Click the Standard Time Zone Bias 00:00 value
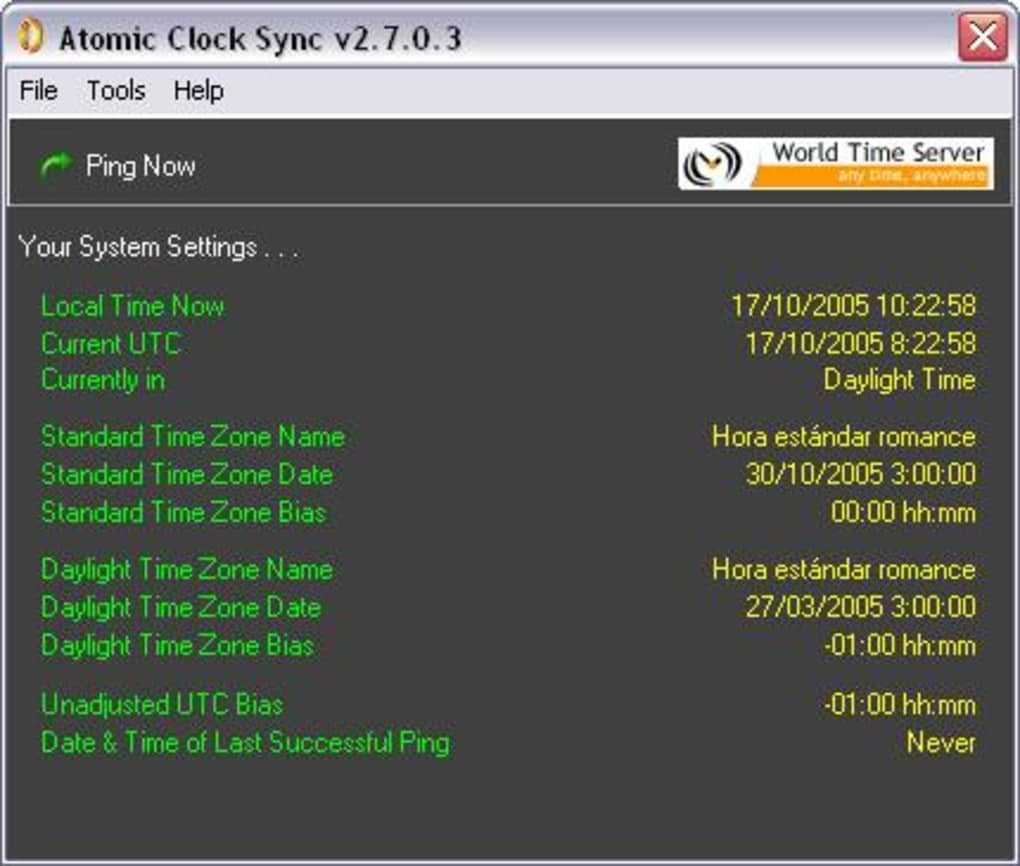Image resolution: width=1020 pixels, height=866 pixels. [902, 513]
